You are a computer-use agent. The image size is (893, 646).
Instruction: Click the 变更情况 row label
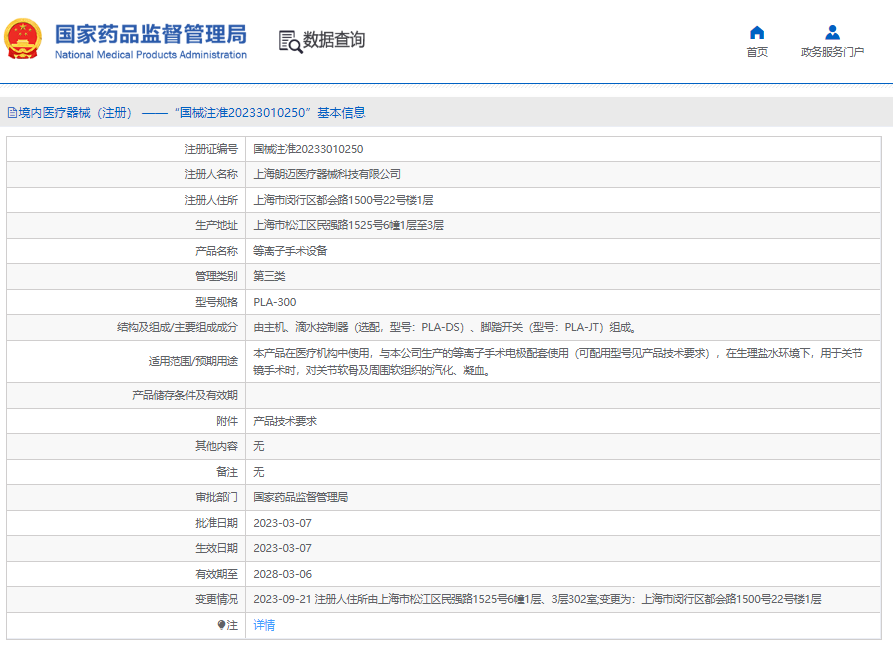tap(216, 599)
